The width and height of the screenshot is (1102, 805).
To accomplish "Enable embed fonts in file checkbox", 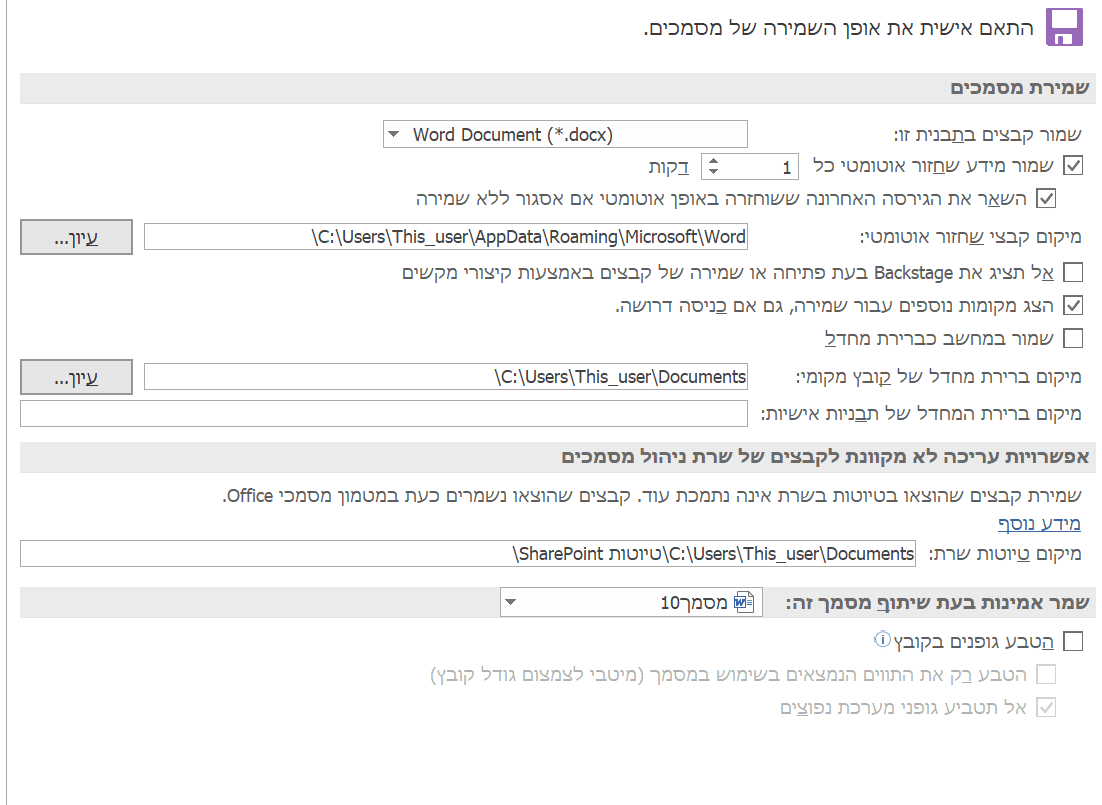I will (x=1072, y=640).
